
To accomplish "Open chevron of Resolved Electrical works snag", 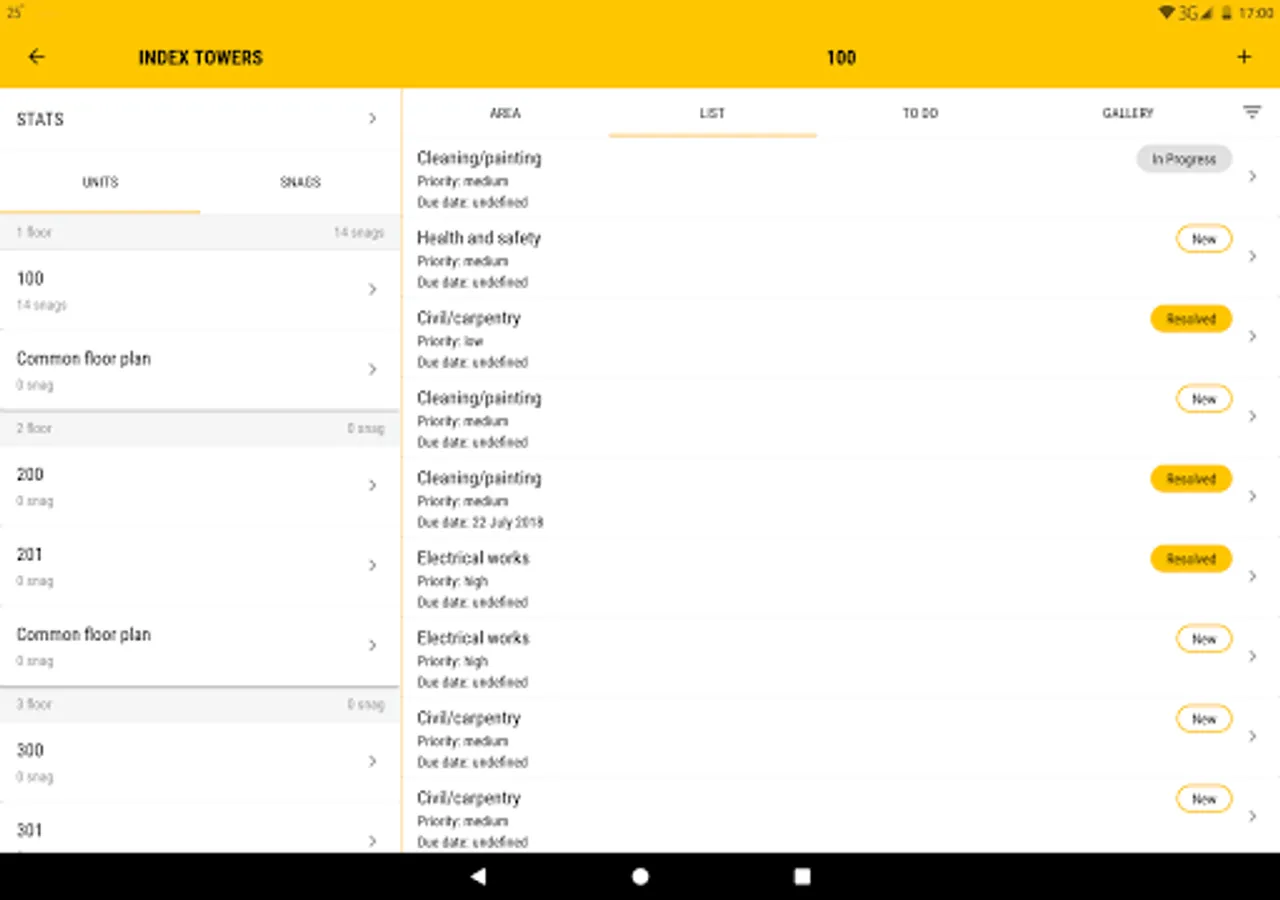I will [x=1253, y=577].
